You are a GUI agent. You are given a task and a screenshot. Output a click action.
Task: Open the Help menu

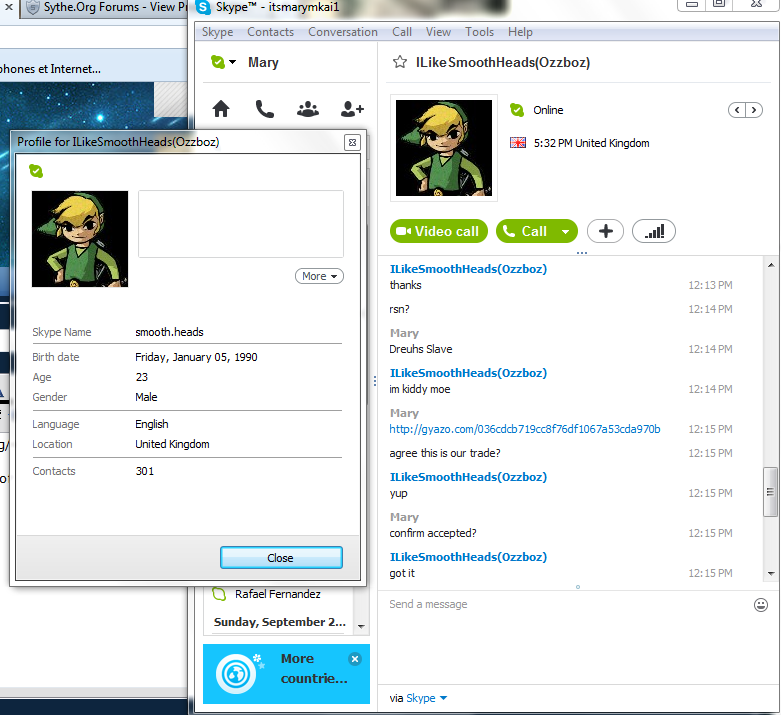coord(520,32)
